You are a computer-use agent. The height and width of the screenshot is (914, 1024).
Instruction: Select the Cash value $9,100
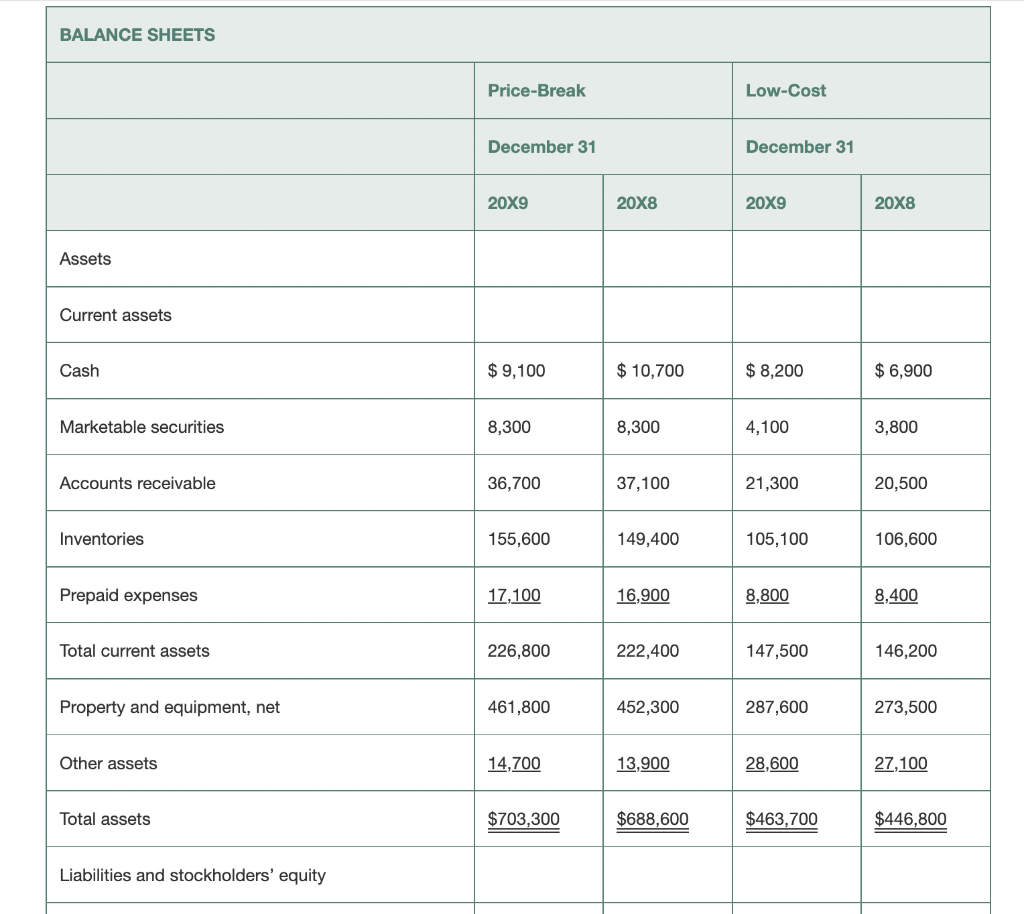[516, 370]
